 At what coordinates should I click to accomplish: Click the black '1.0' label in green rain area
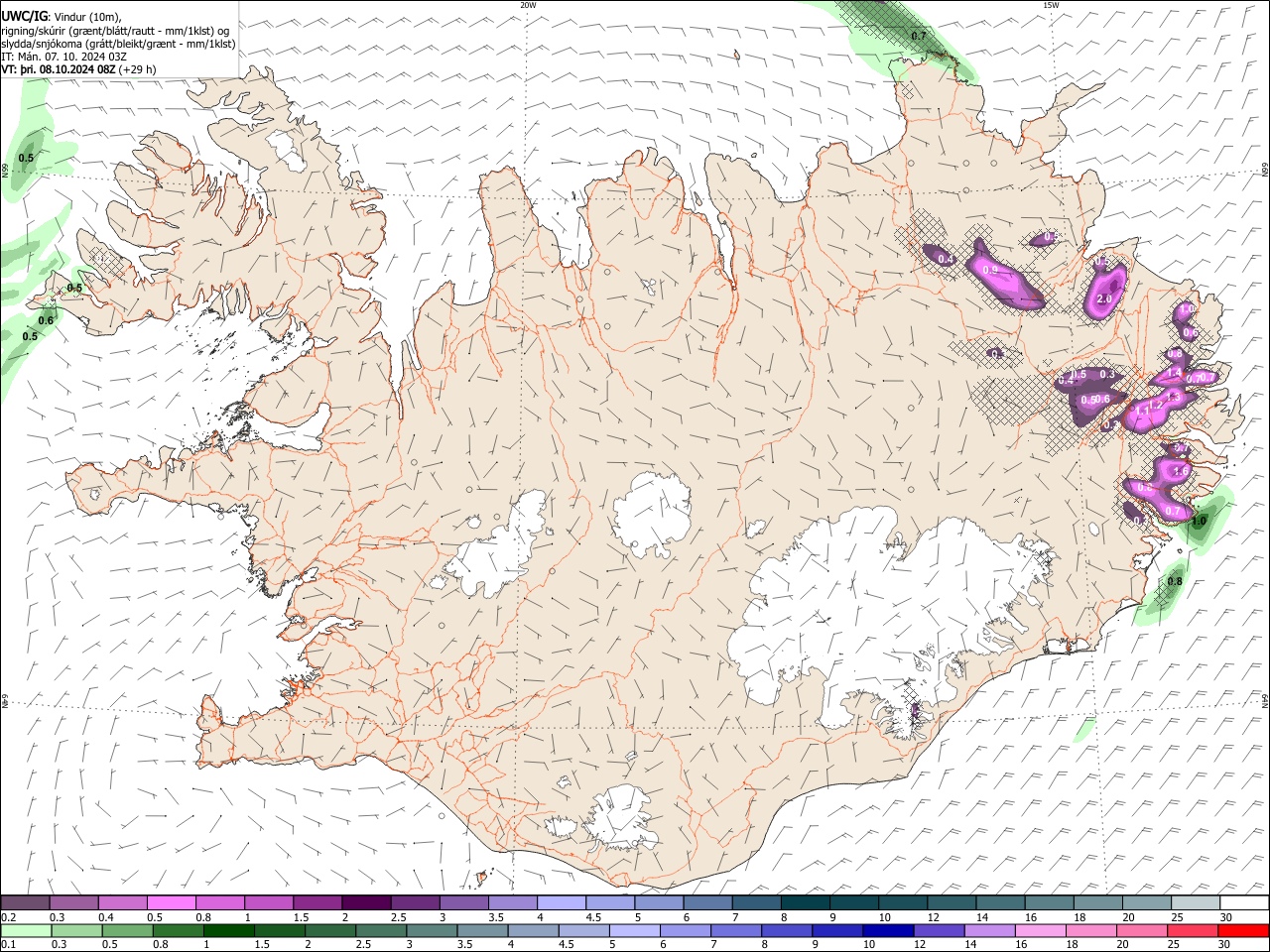point(1199,521)
